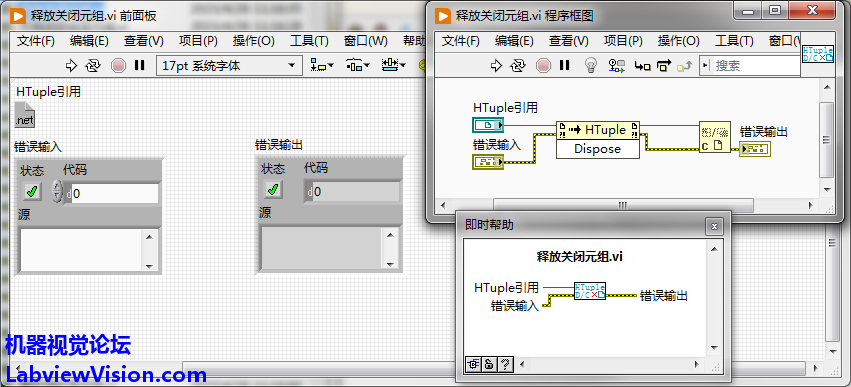Expand the Distribute Objects dropdown
The width and height of the screenshot is (851, 387).
point(358,66)
